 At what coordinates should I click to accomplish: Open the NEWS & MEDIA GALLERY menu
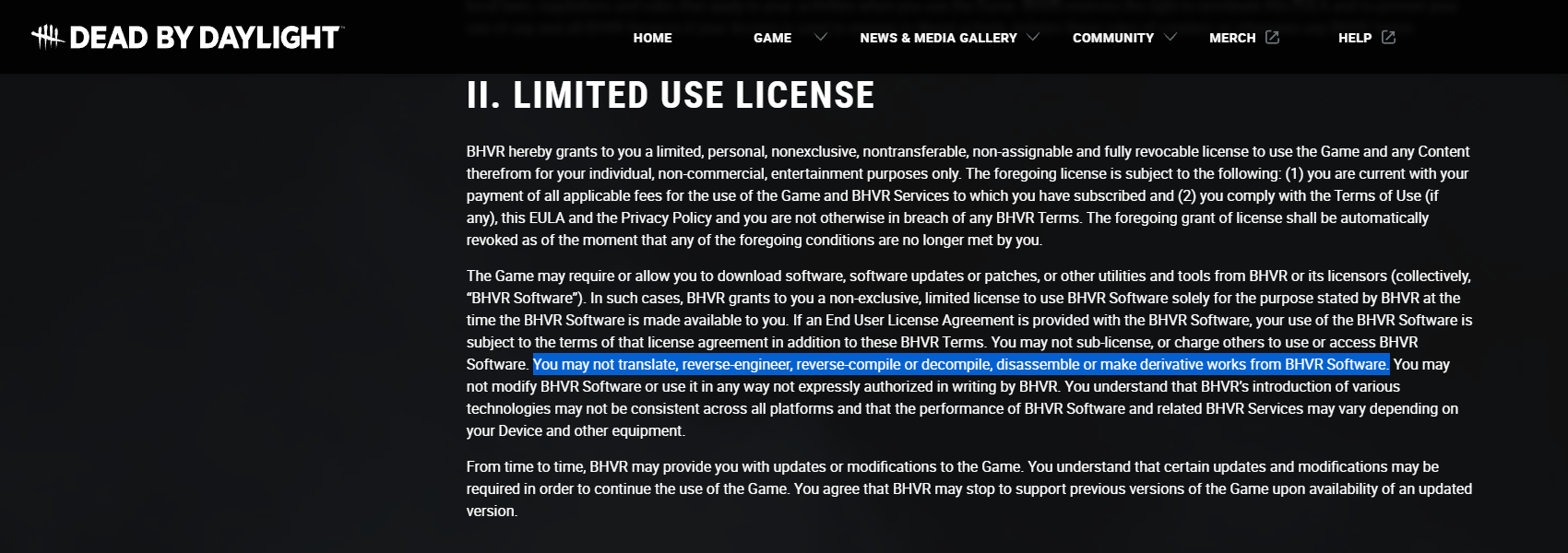(938, 38)
